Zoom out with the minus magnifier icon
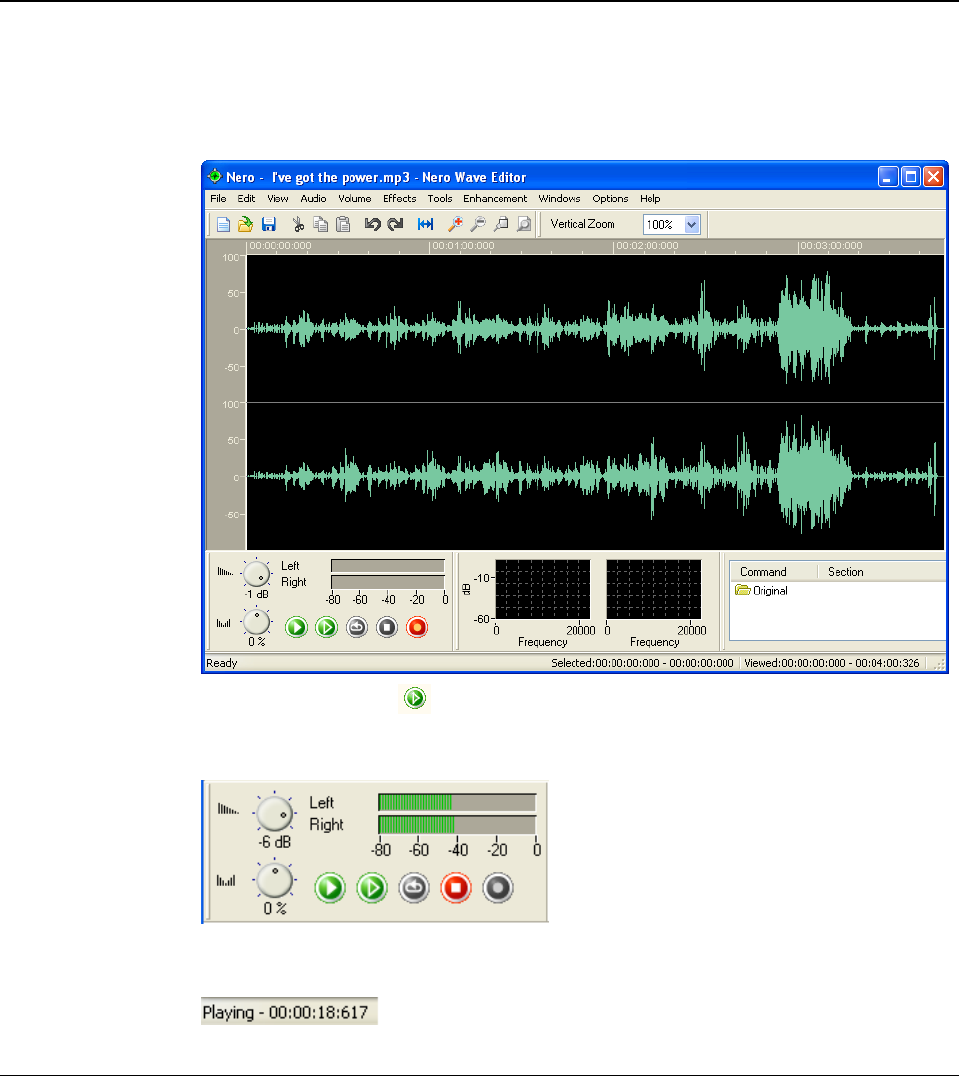Image resolution: width=959 pixels, height=1076 pixels. point(478,224)
